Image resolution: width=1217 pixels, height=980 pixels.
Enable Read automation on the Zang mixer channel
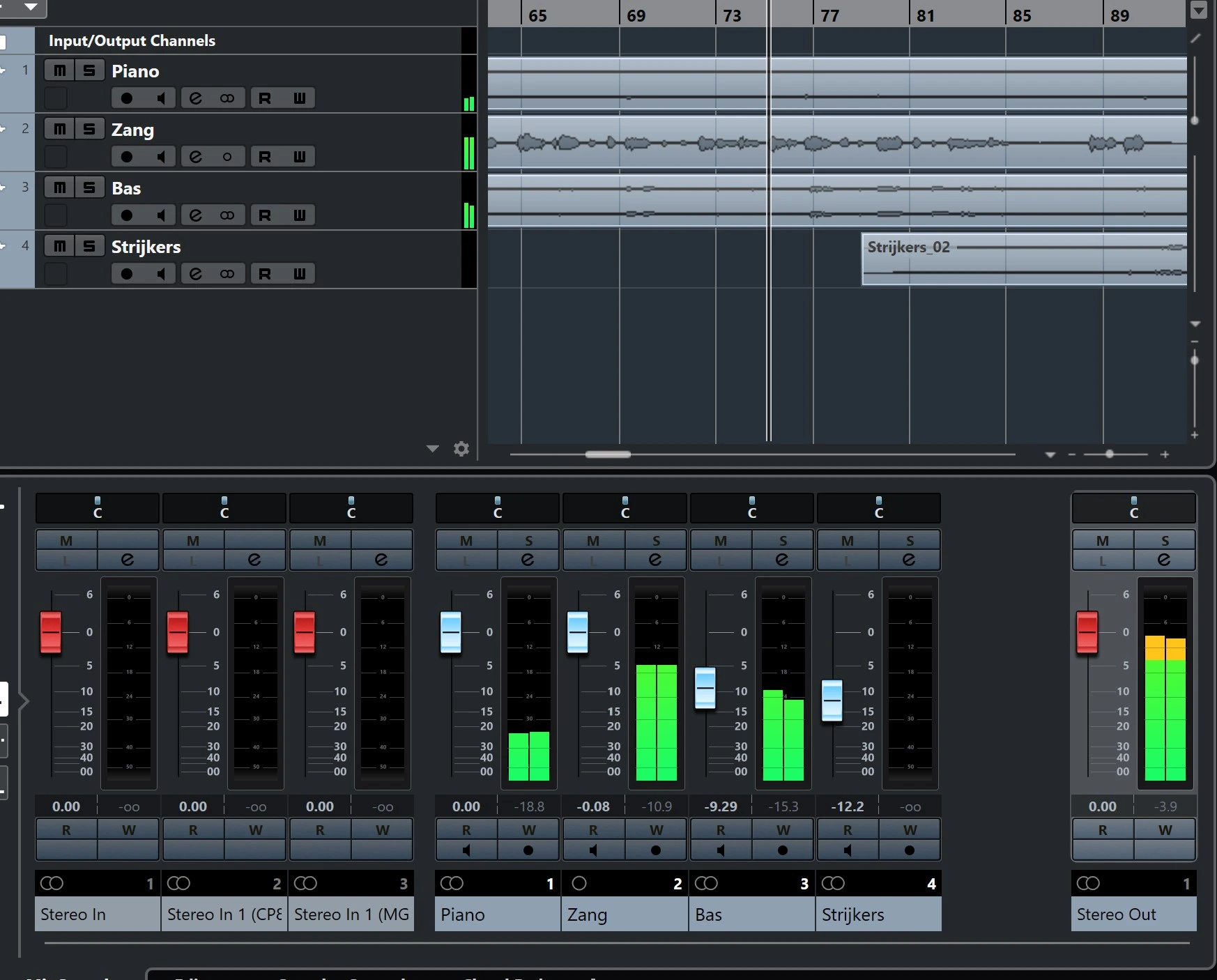593,830
